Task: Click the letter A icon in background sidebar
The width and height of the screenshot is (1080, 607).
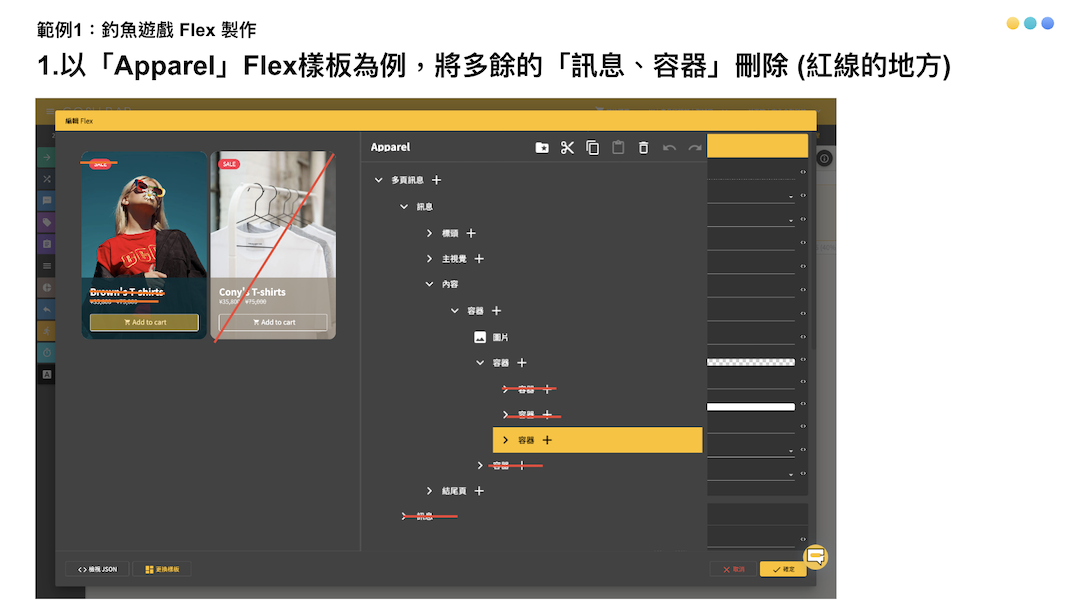Action: point(47,374)
